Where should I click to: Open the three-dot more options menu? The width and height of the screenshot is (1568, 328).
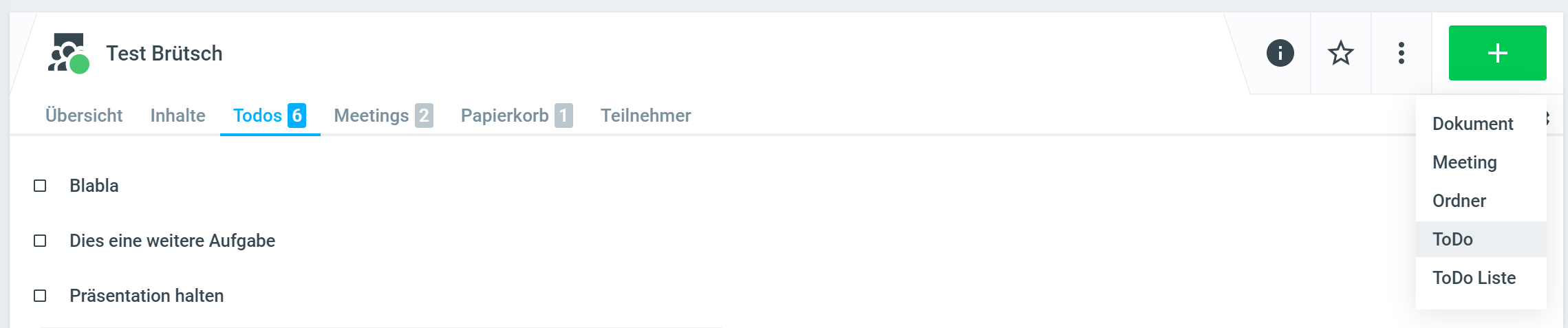click(x=1401, y=53)
